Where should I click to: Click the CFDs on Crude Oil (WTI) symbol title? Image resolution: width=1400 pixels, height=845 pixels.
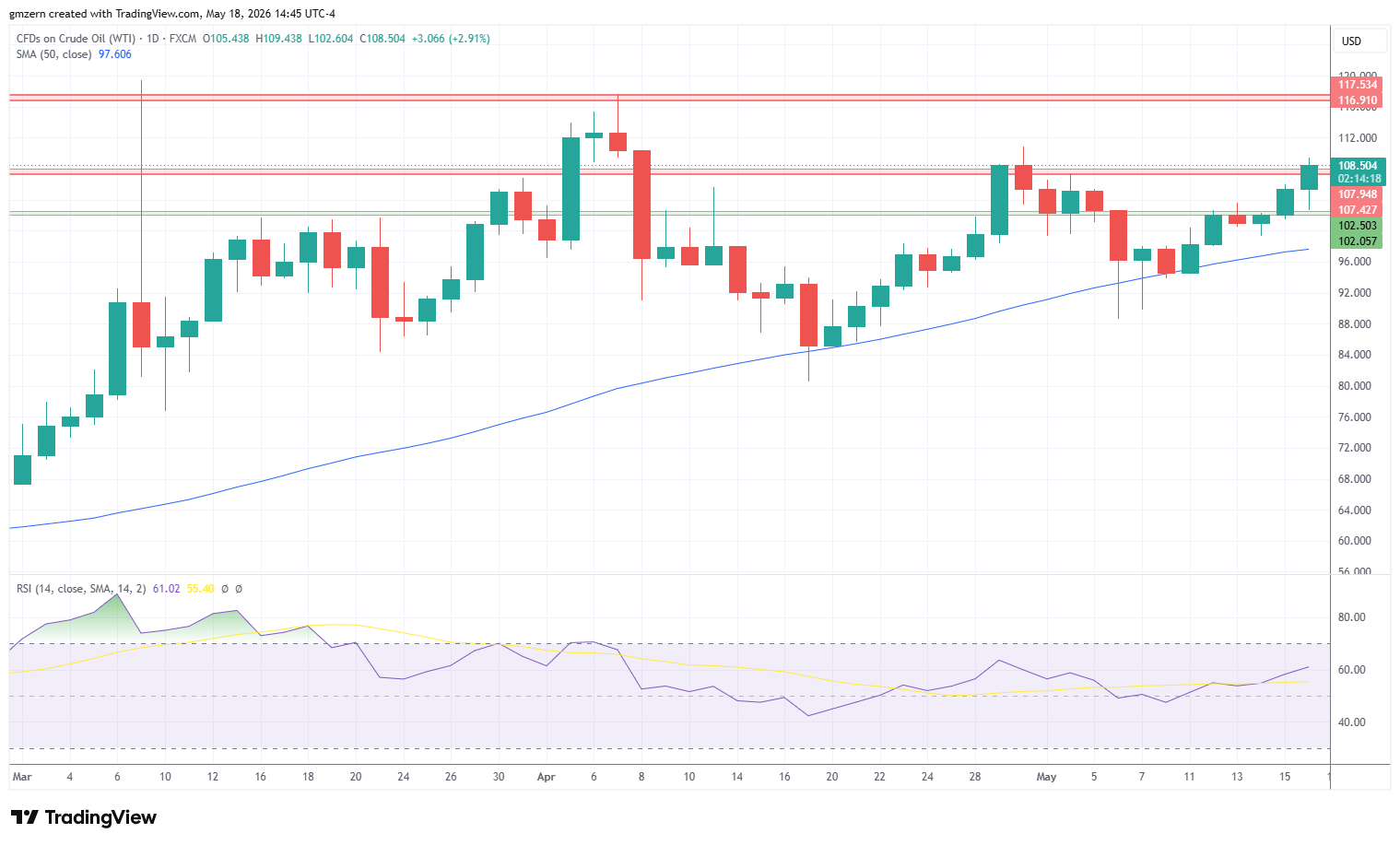(76, 39)
